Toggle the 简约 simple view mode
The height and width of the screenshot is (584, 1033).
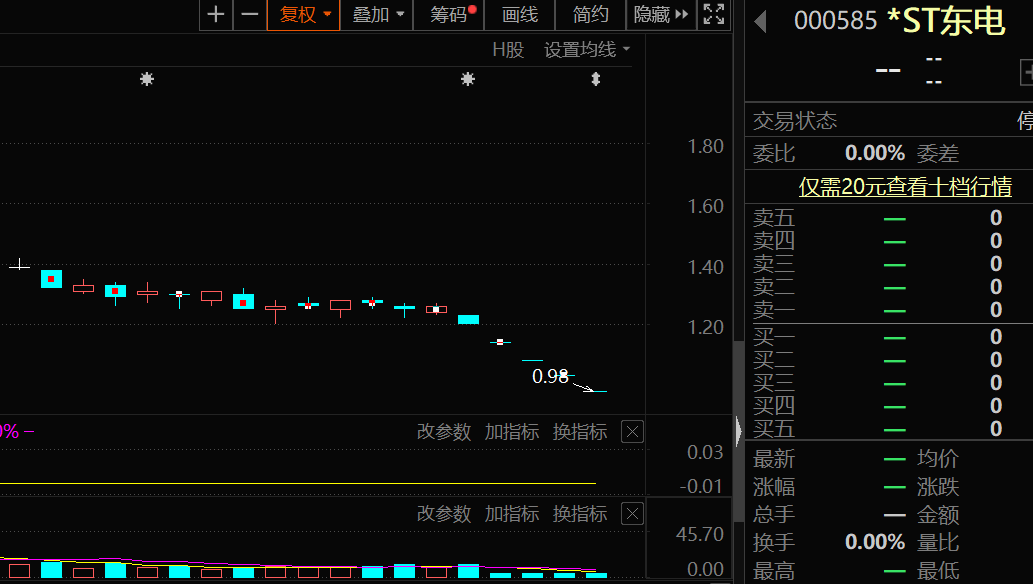[590, 15]
